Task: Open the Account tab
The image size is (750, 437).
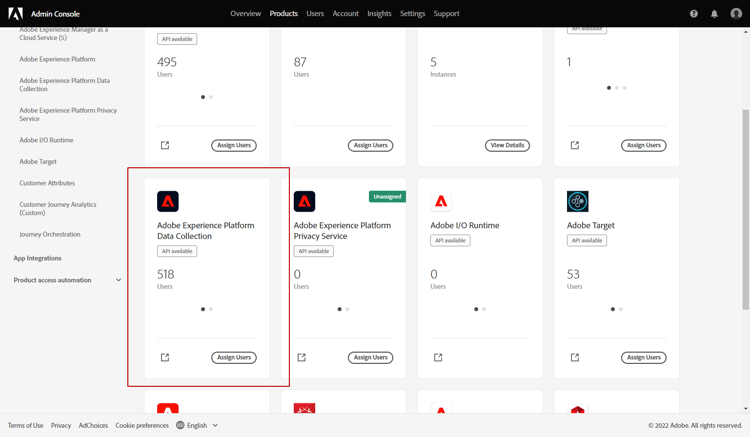Action: 345,13
